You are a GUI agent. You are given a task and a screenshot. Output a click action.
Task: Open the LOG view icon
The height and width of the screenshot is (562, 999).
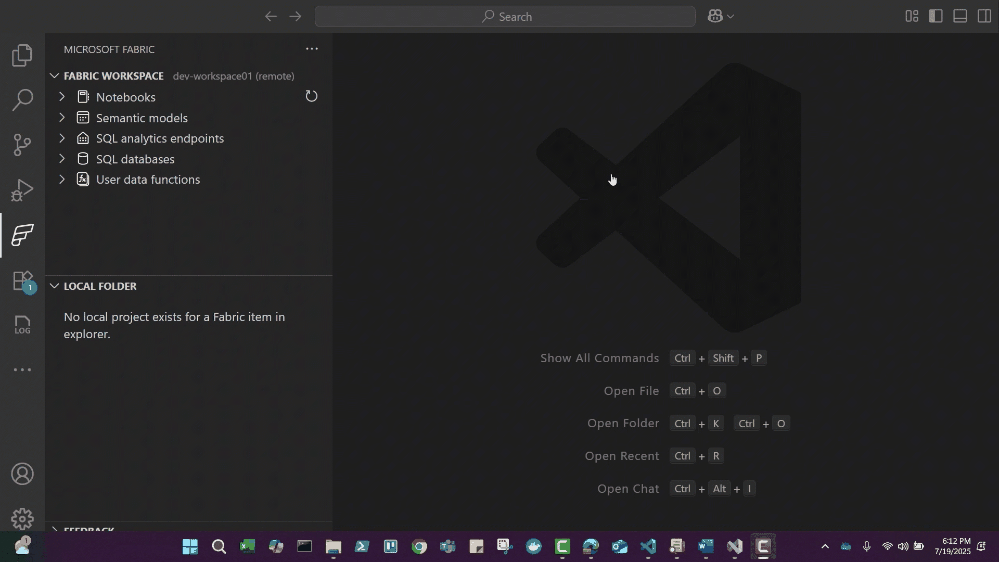coord(22,325)
